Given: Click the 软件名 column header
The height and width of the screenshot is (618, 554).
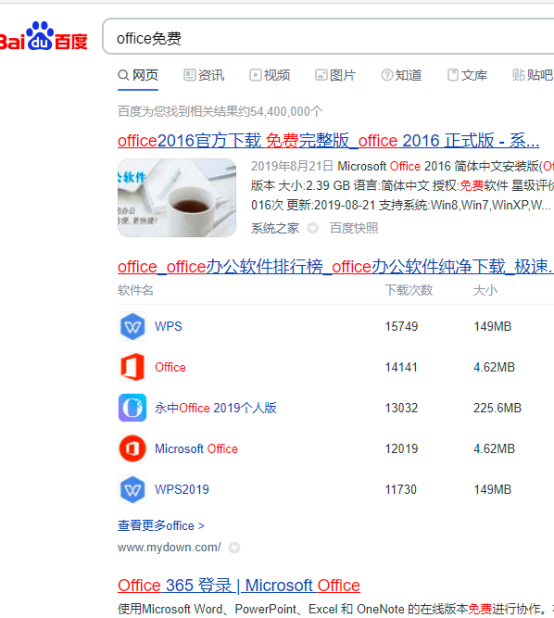Looking at the screenshot, I should coord(135,290).
